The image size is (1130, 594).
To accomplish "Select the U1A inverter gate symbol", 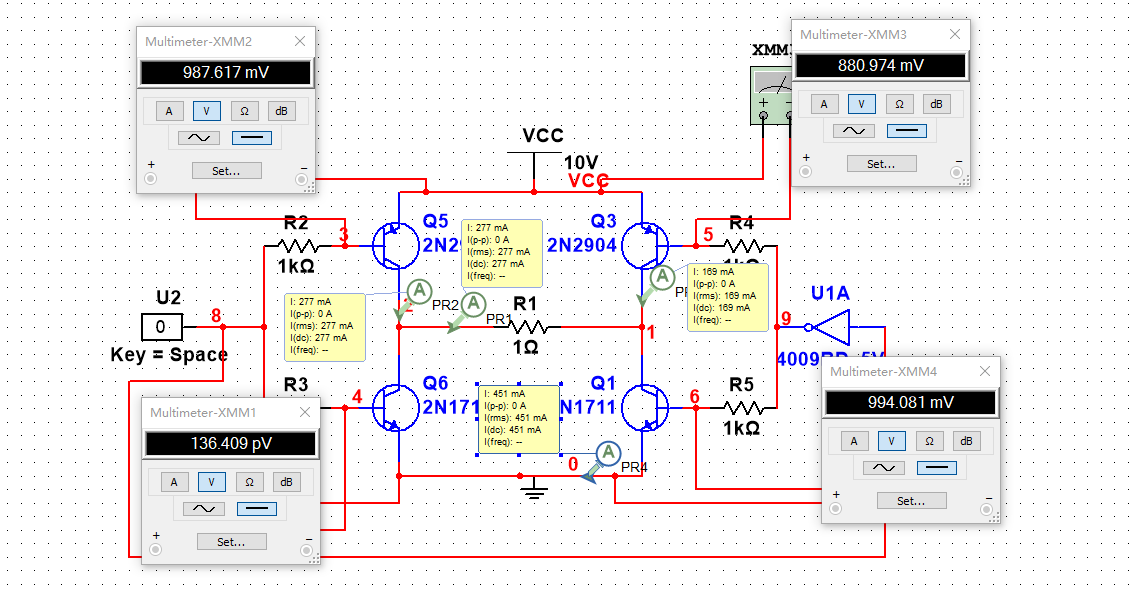I will click(x=829, y=327).
